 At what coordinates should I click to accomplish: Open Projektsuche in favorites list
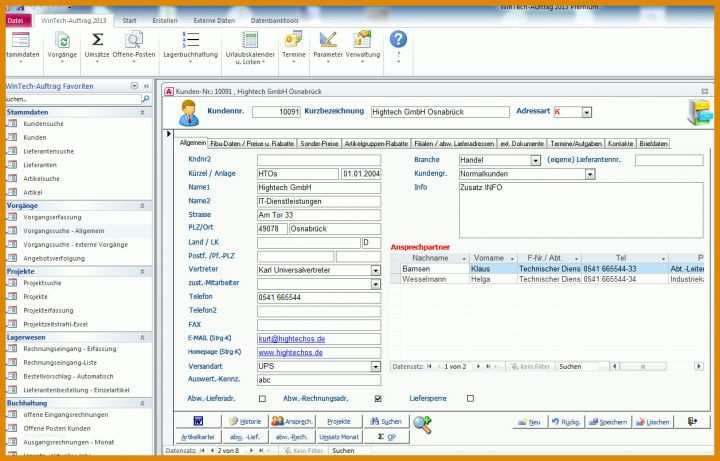42,283
